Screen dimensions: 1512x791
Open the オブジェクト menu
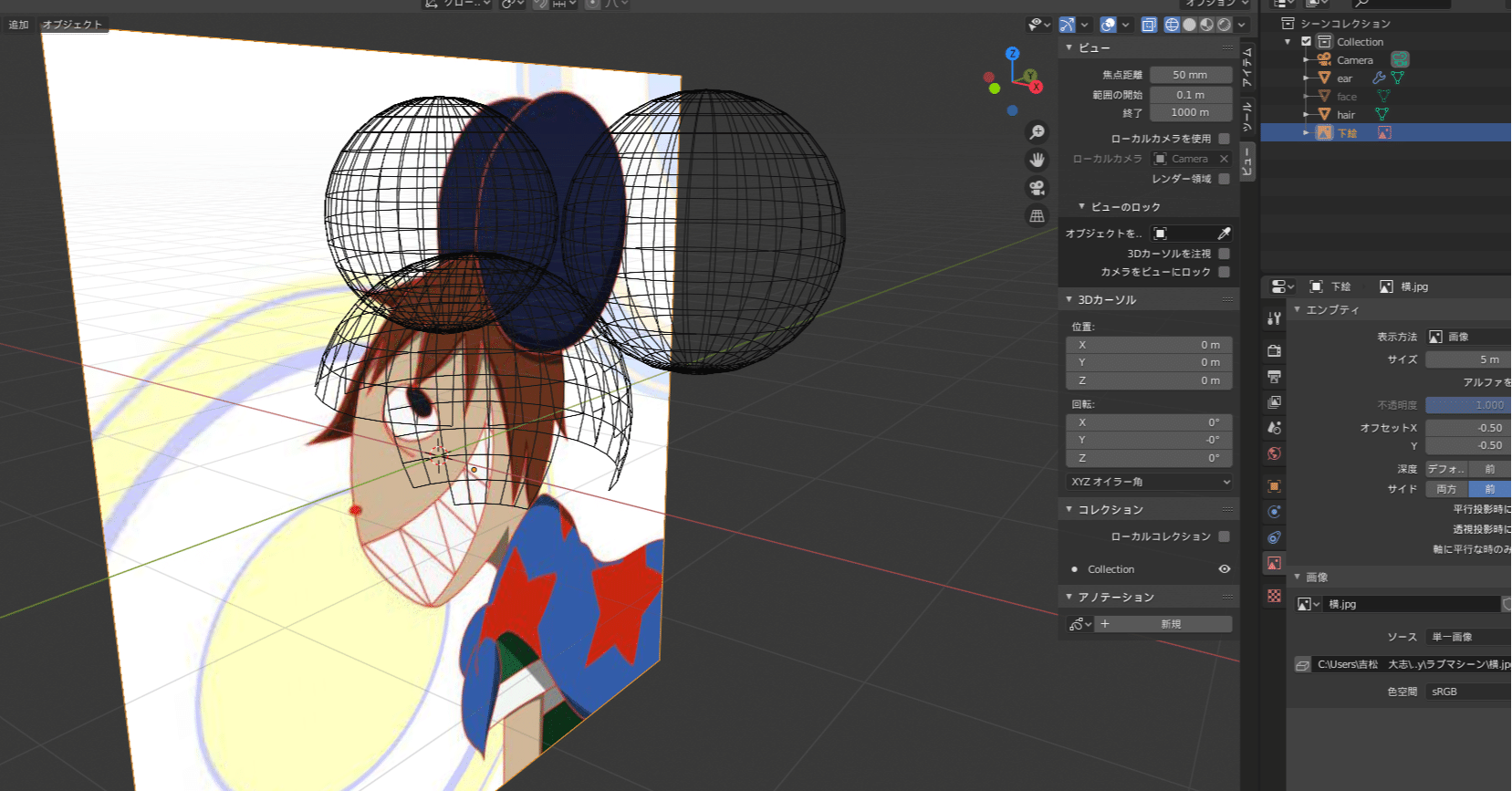72,25
